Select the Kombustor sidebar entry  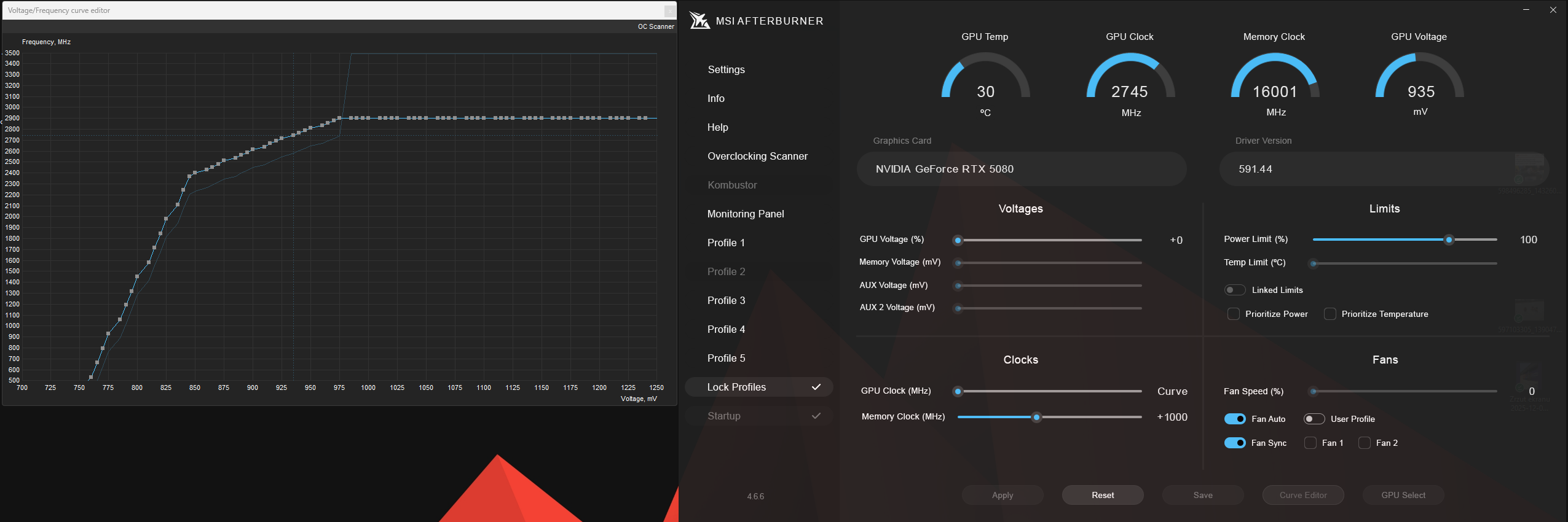pos(732,185)
